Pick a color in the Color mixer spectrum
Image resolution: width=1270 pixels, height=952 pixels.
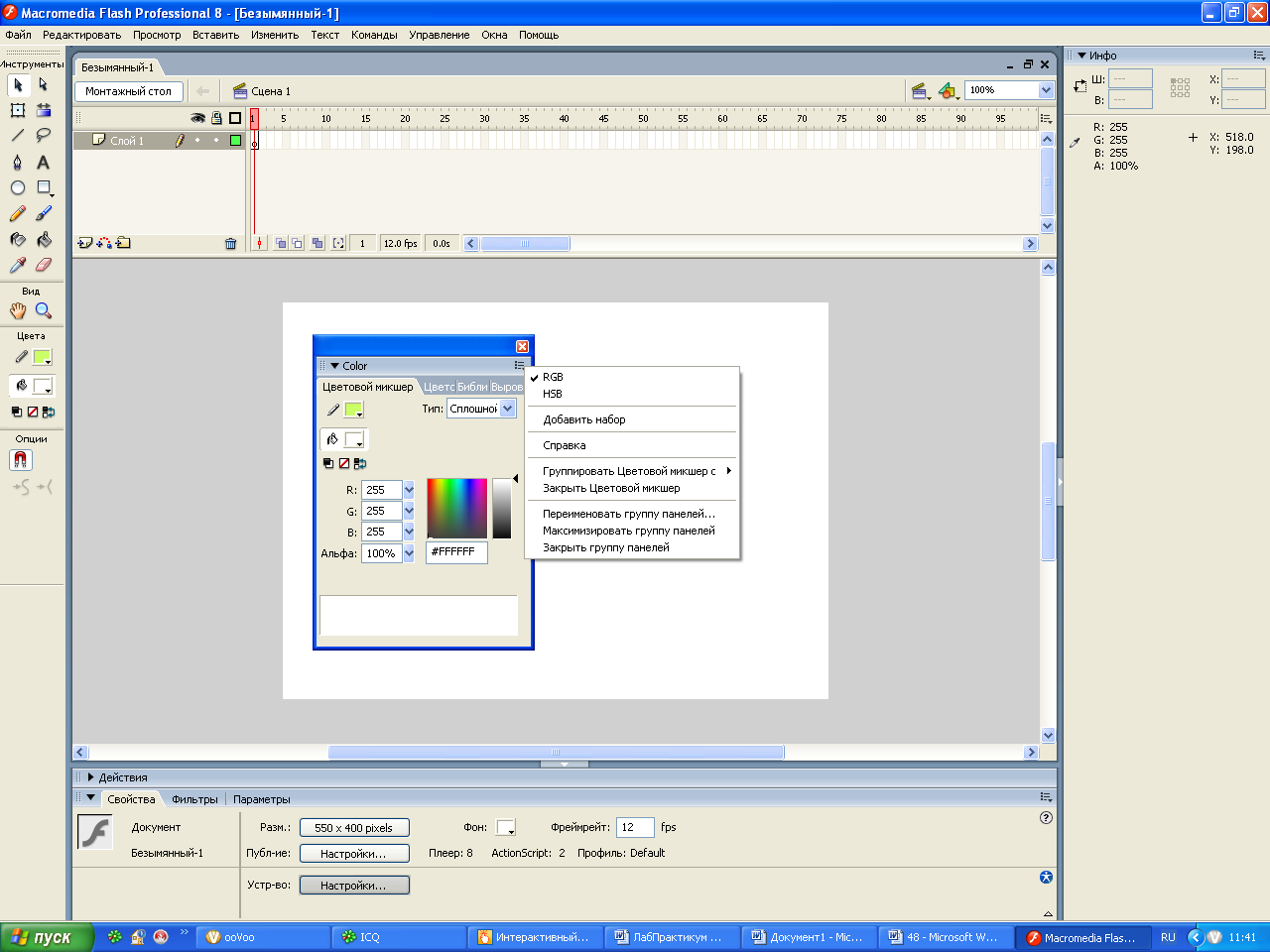456,509
